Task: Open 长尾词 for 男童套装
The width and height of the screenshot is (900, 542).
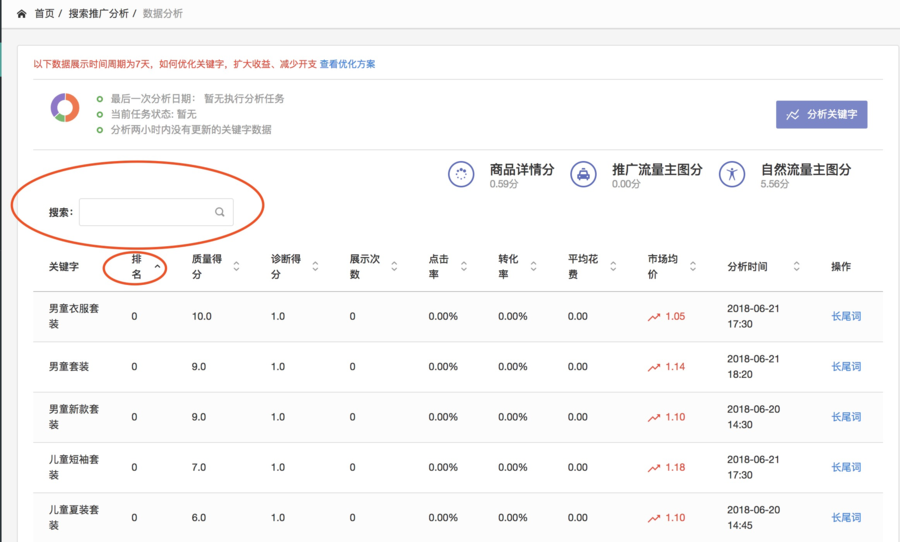Action: pos(846,366)
